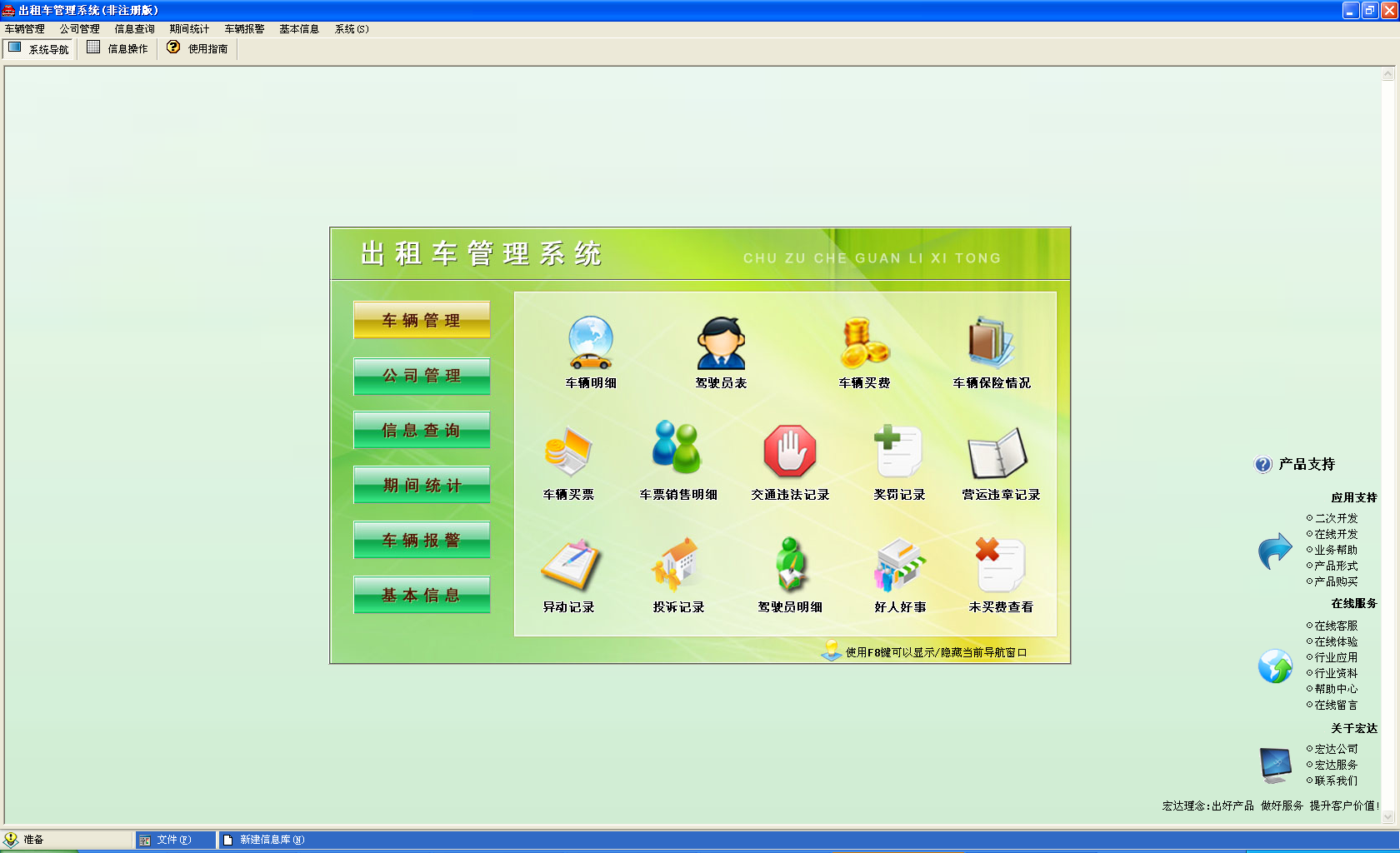The width and height of the screenshot is (1400, 853).
Task: Follow the 行业应用 link
Action: click(x=1336, y=657)
